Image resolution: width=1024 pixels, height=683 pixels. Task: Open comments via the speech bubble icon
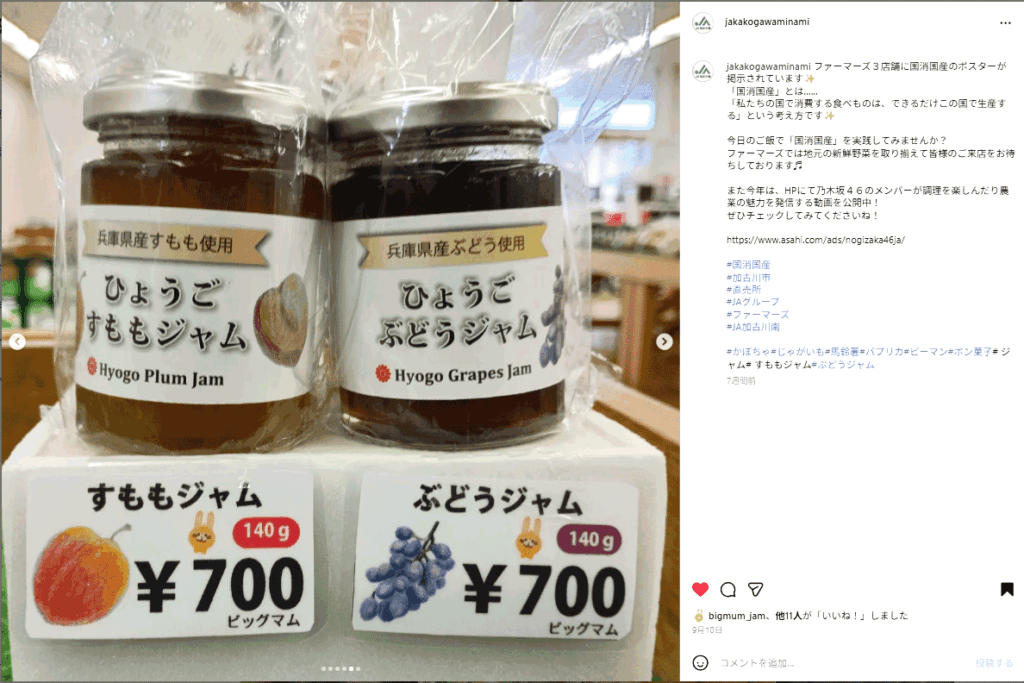(x=728, y=590)
